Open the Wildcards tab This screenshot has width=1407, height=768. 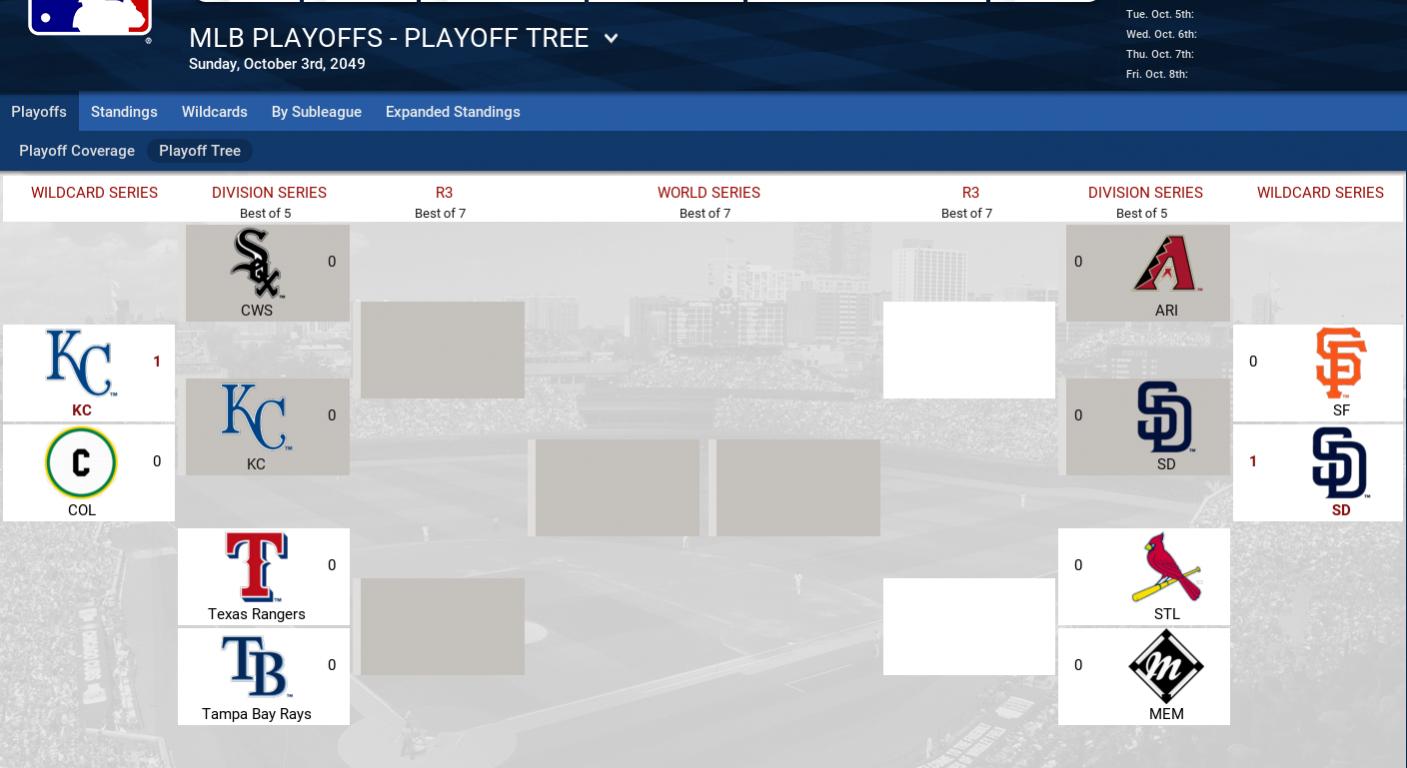point(214,112)
